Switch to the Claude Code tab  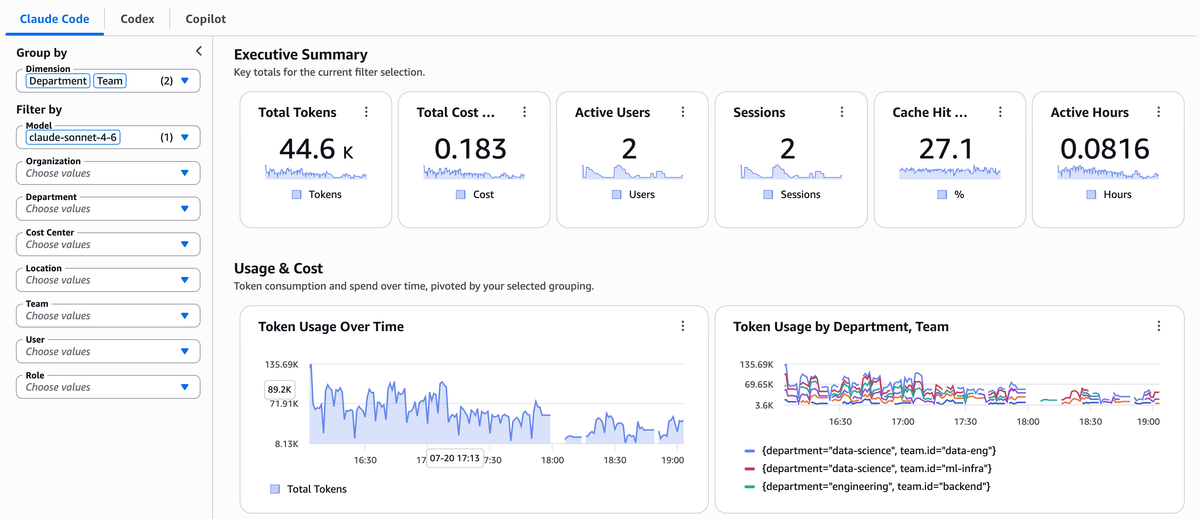[54, 19]
